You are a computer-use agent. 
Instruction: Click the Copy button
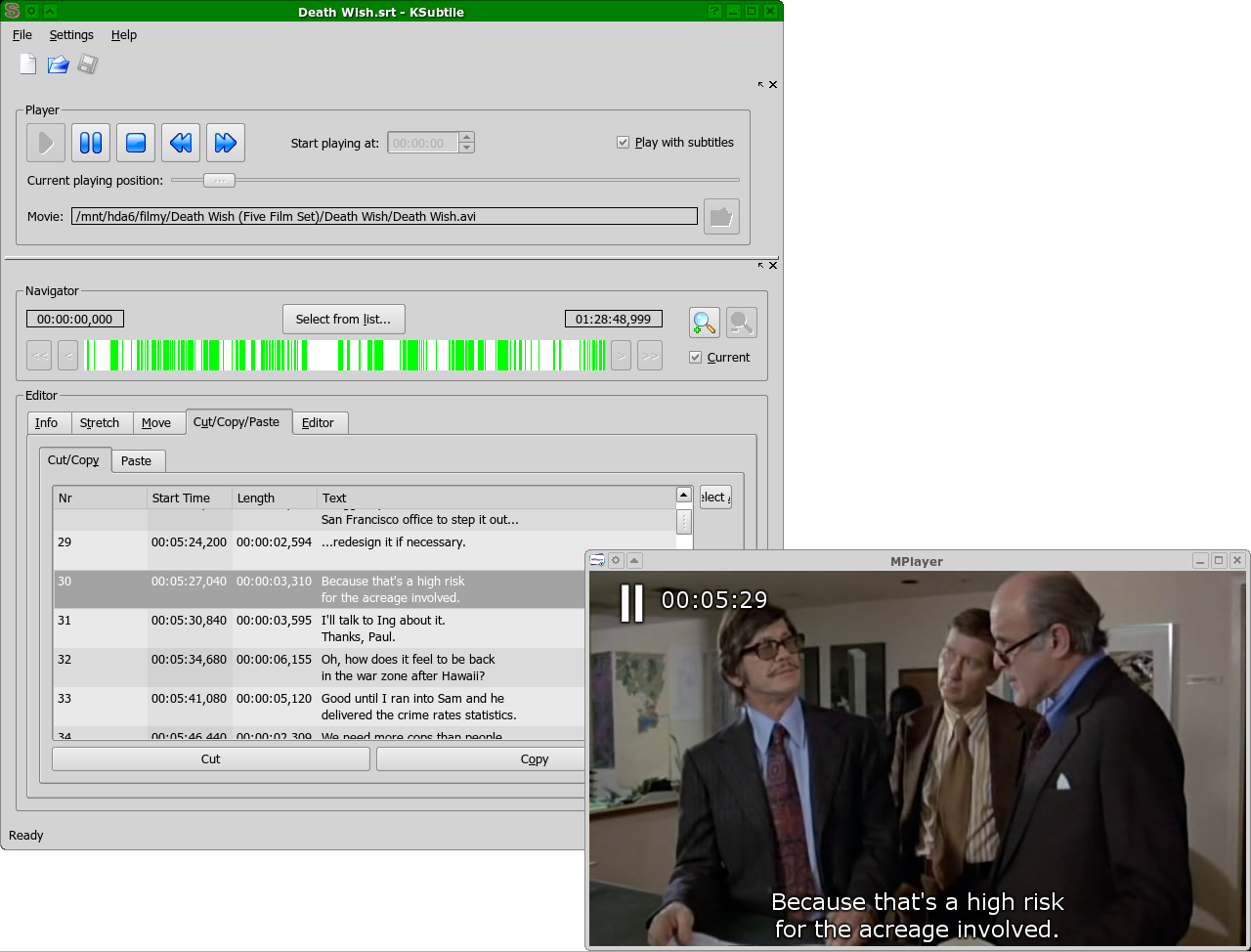pyautogui.click(x=480, y=758)
